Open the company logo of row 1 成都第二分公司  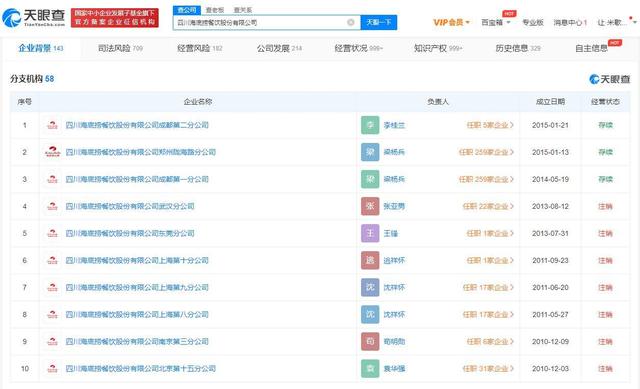[52, 125]
